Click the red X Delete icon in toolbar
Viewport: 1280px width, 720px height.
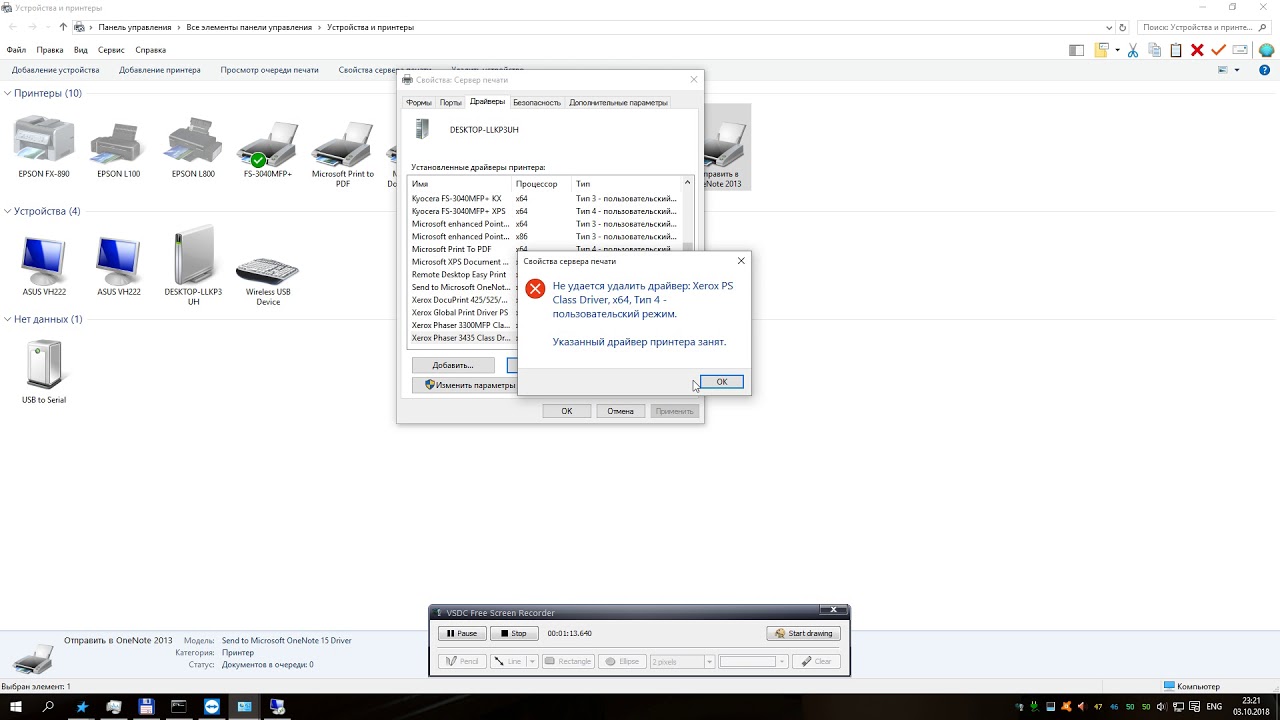pyautogui.click(x=1197, y=50)
